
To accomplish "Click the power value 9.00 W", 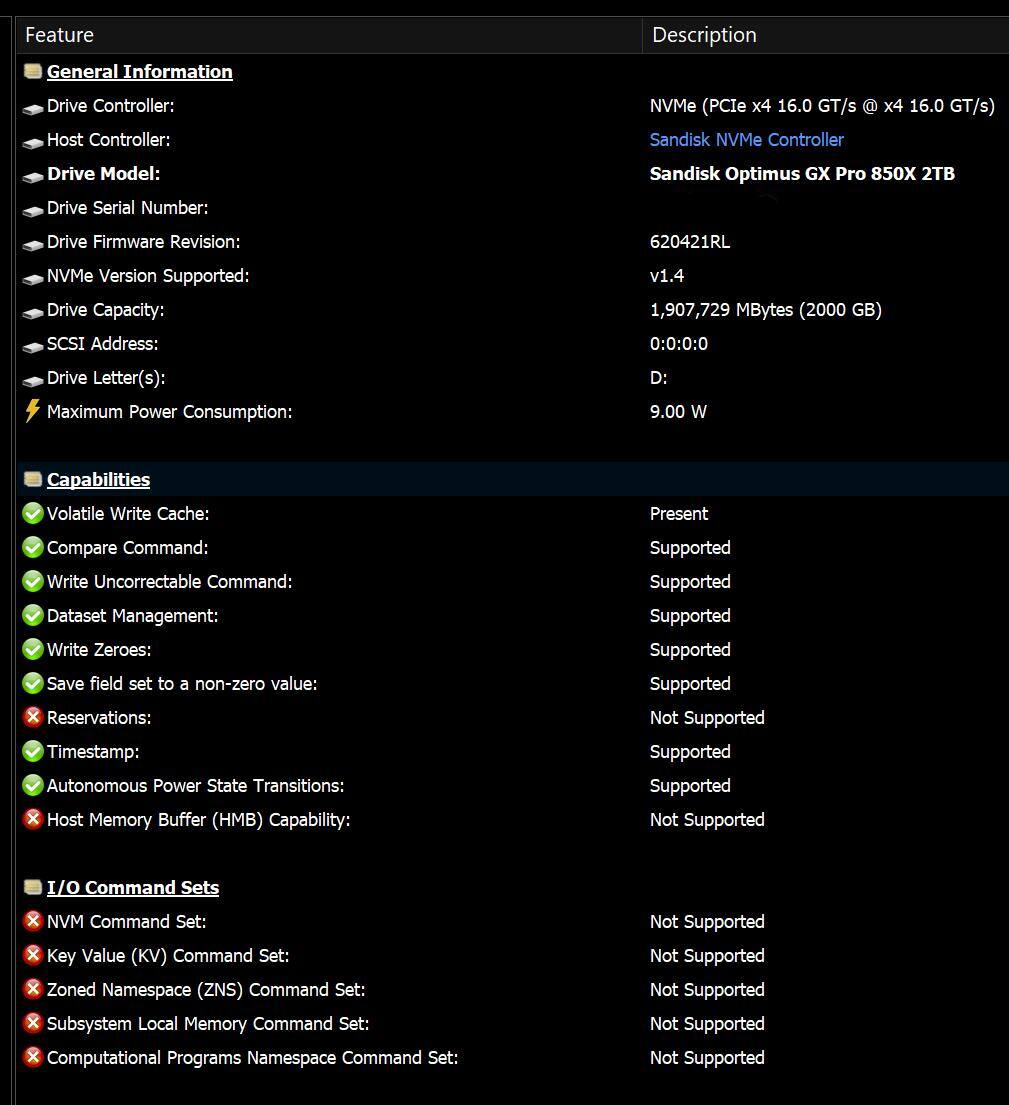I will click(678, 412).
